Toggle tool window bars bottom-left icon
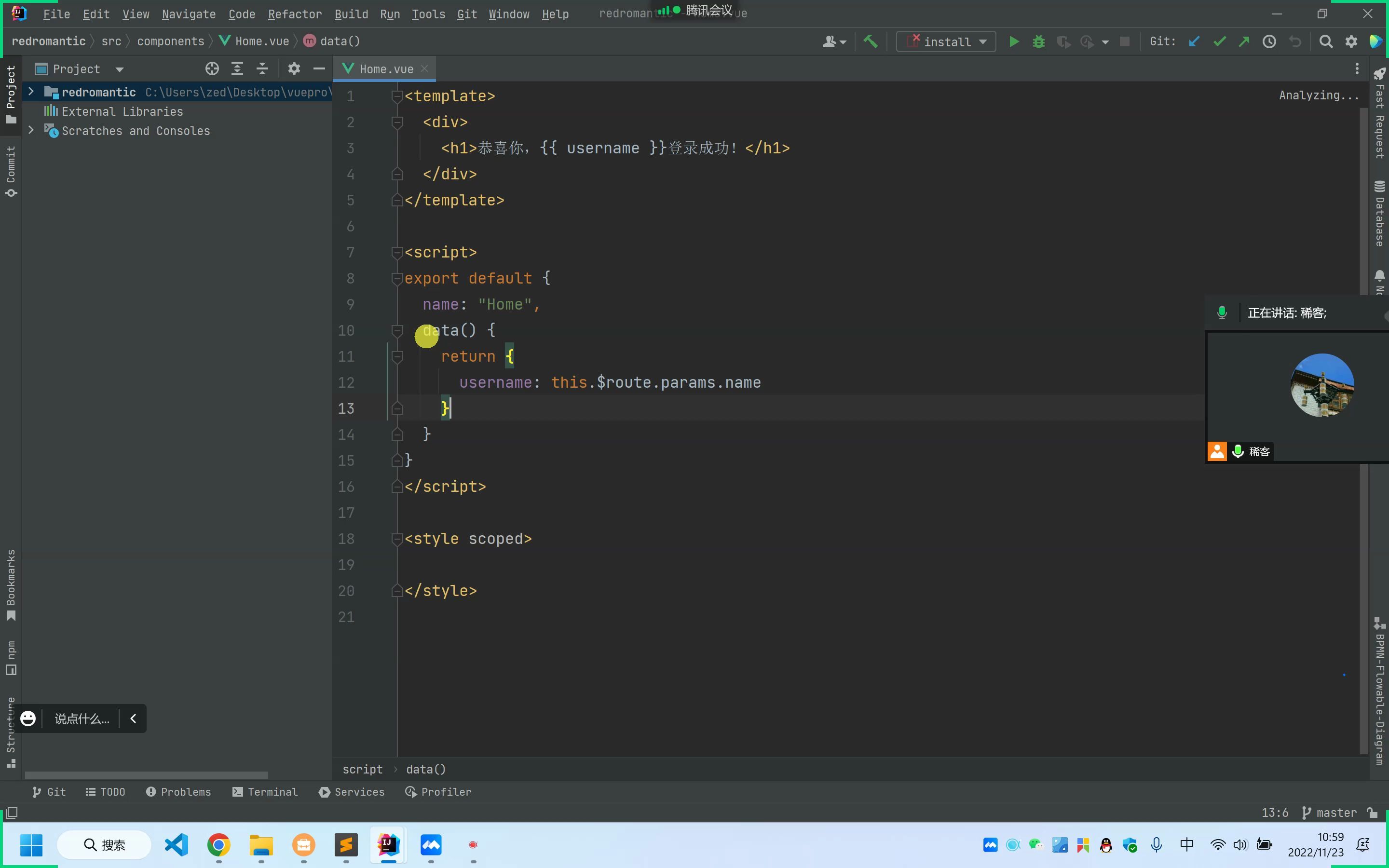1389x868 pixels. click(12, 813)
